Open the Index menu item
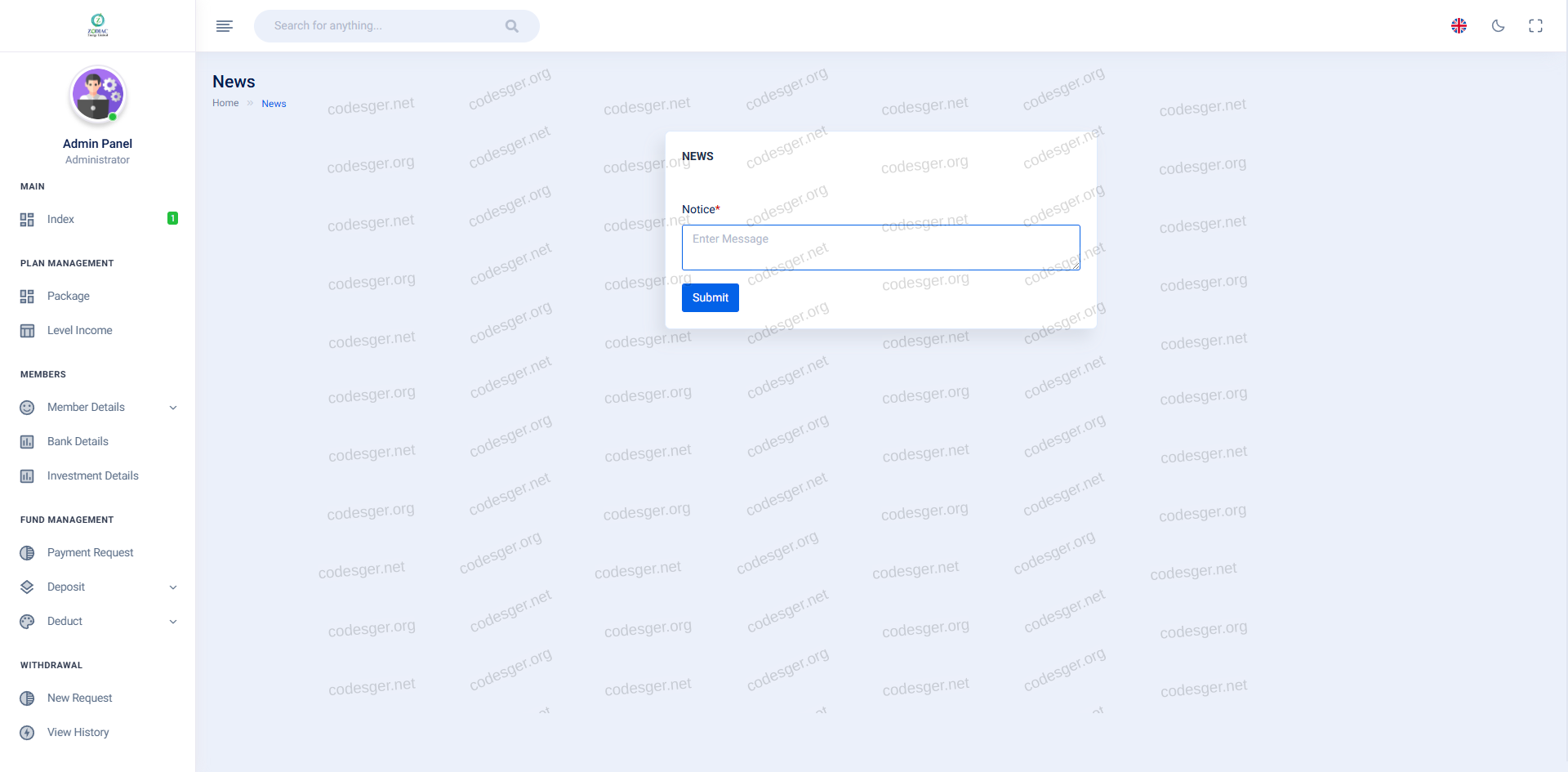1568x772 pixels. pyautogui.click(x=60, y=219)
